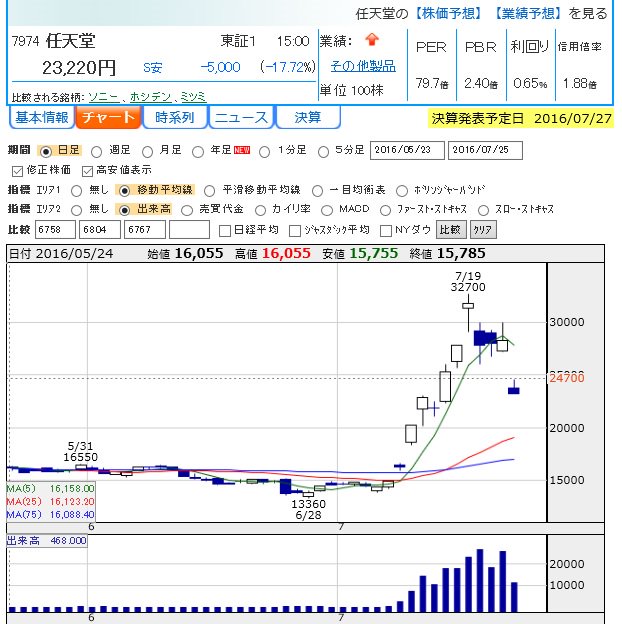Open the チャート tab
The image size is (622, 624).
click(x=108, y=117)
